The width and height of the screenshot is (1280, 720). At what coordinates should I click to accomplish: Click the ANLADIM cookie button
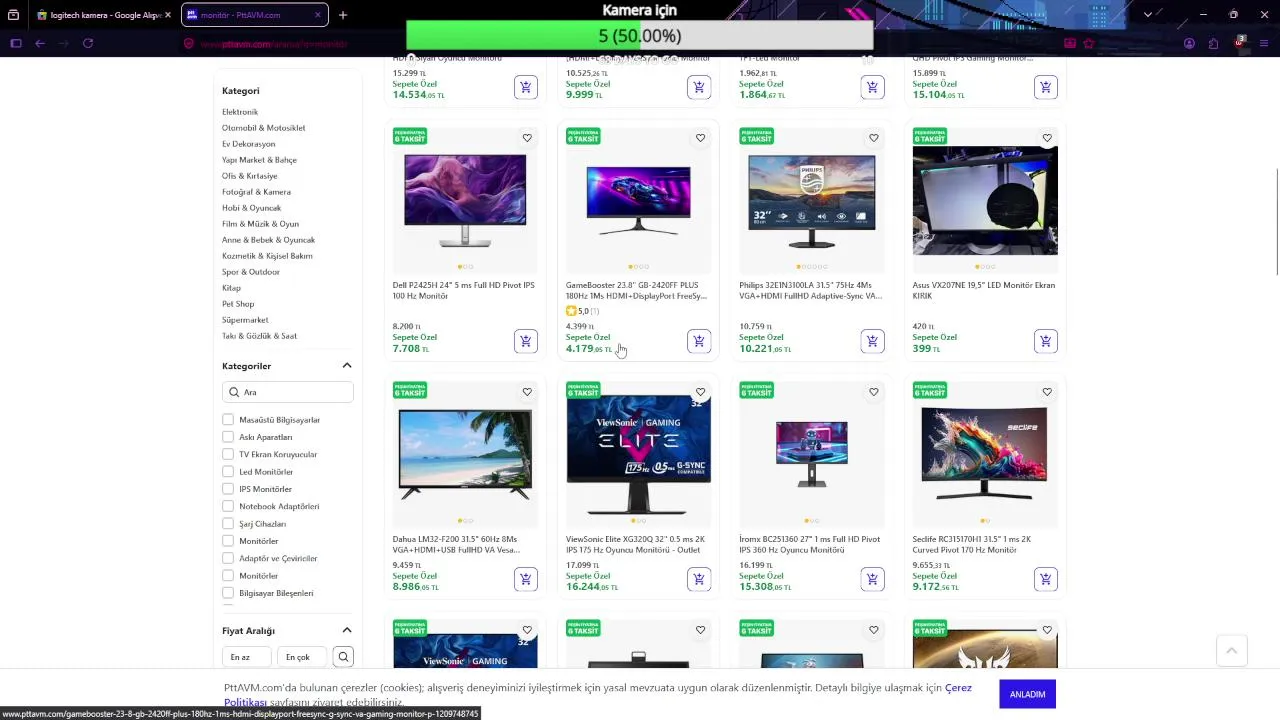point(1027,694)
